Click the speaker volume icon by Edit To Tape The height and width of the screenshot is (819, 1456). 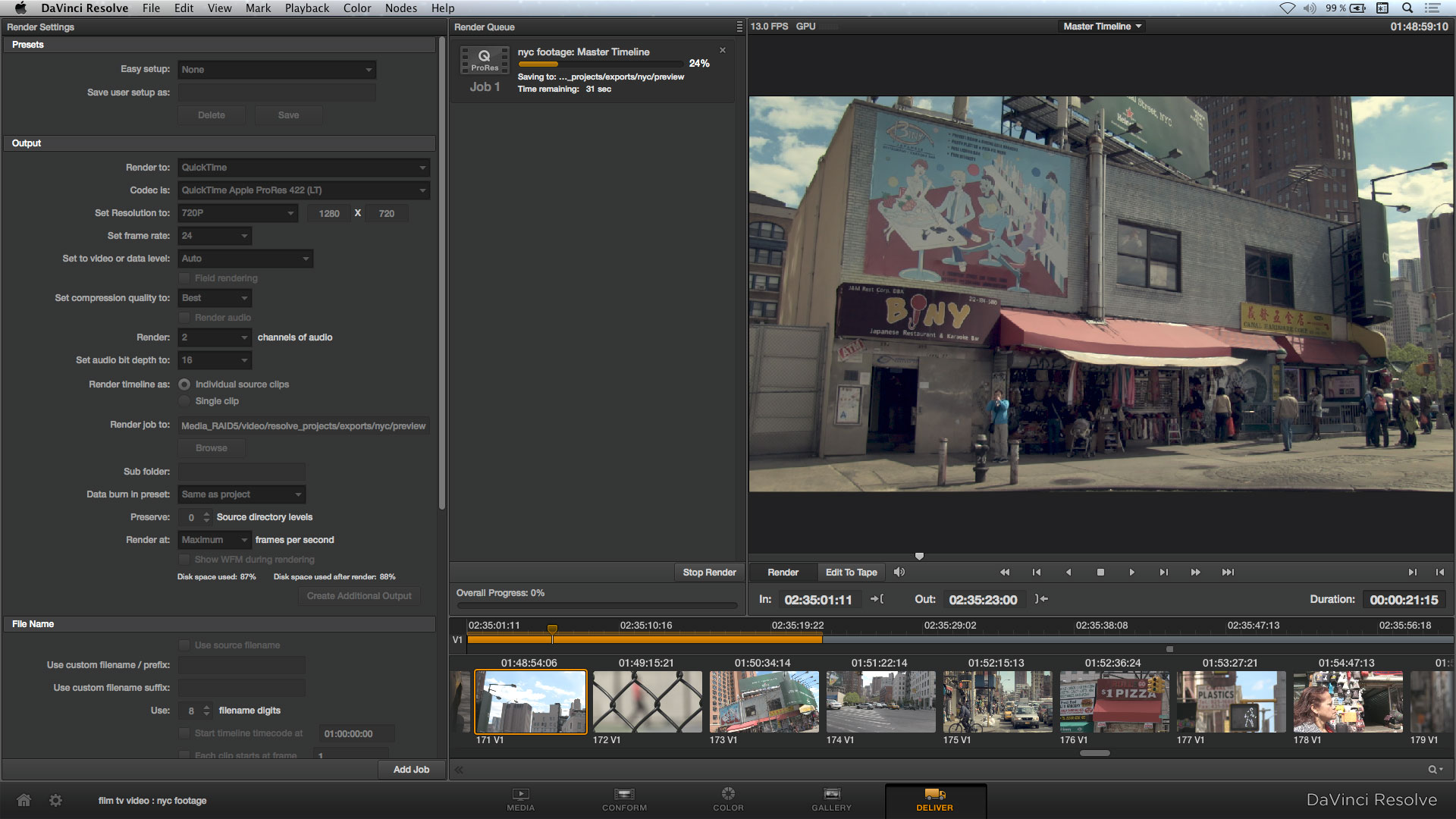click(x=899, y=573)
